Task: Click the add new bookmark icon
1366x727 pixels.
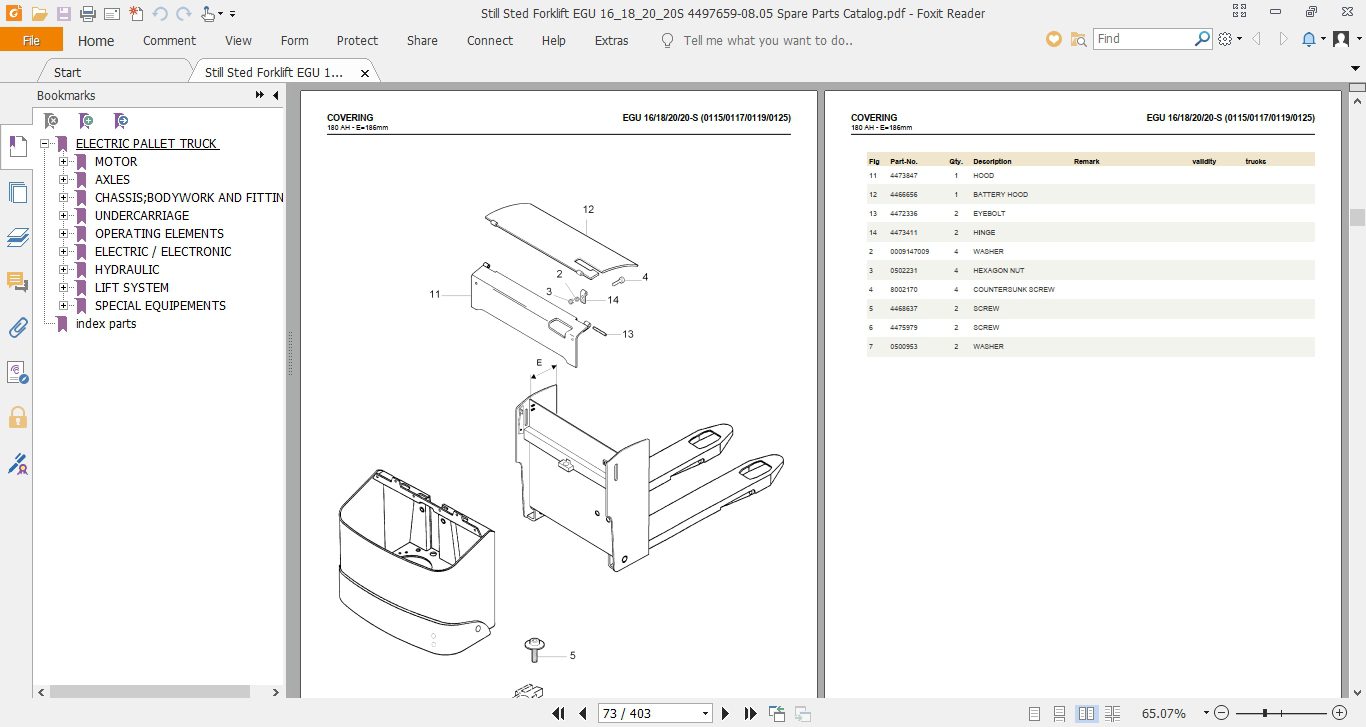Action: (x=86, y=121)
